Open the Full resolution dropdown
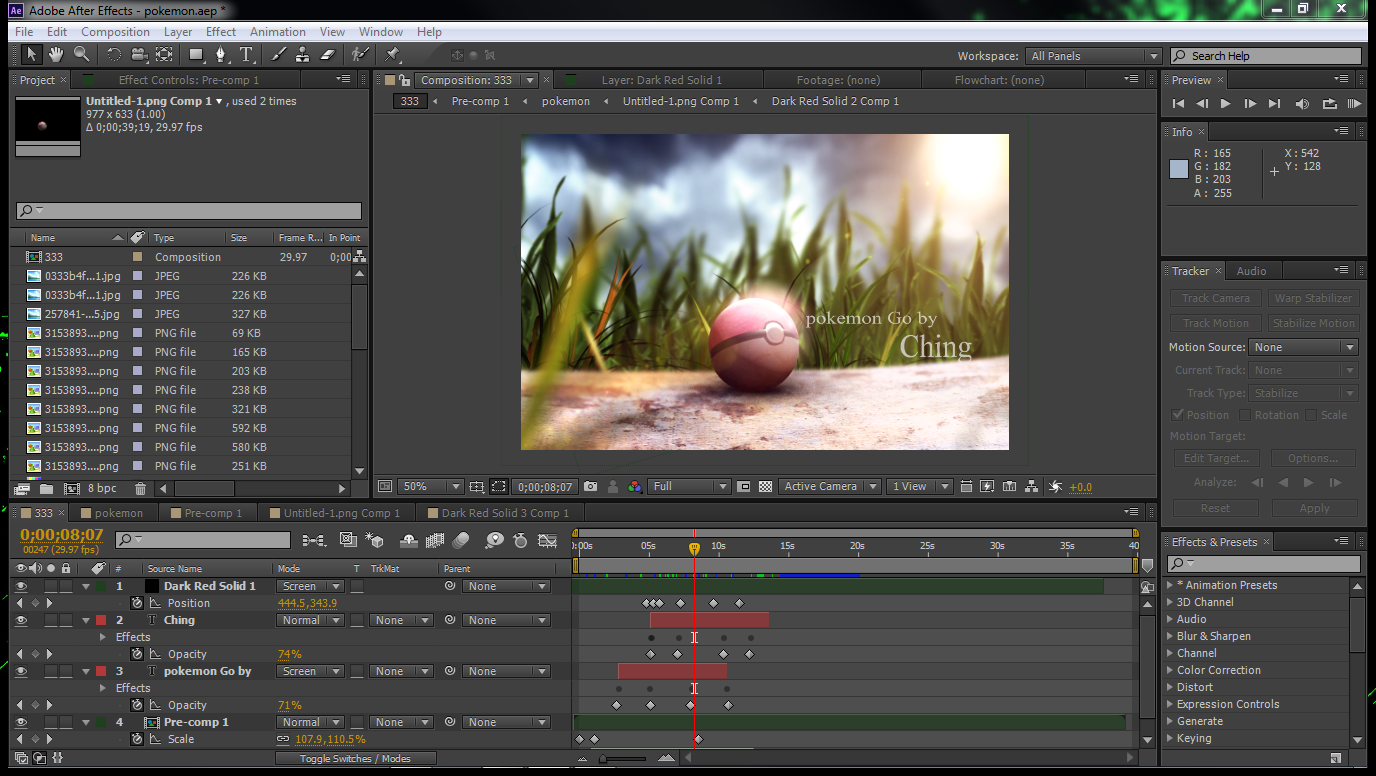The height and width of the screenshot is (776, 1376). pos(690,487)
